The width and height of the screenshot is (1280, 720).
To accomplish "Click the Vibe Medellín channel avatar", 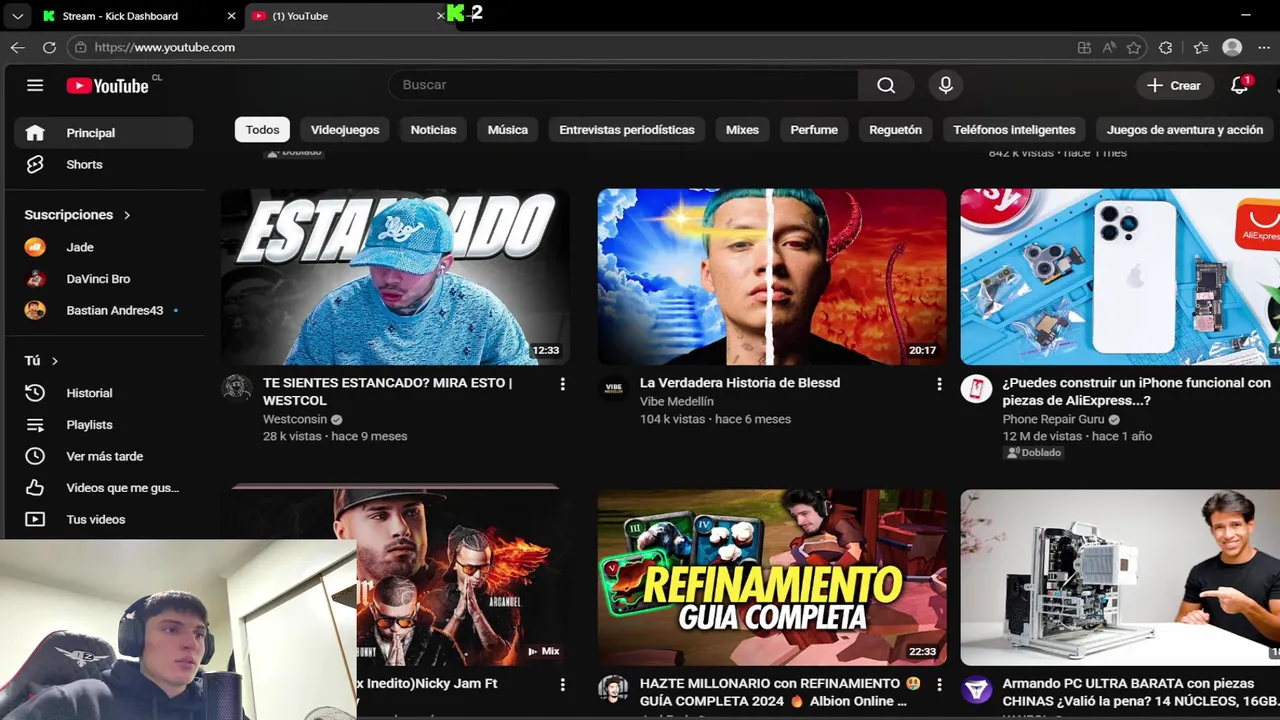I will click(x=614, y=388).
